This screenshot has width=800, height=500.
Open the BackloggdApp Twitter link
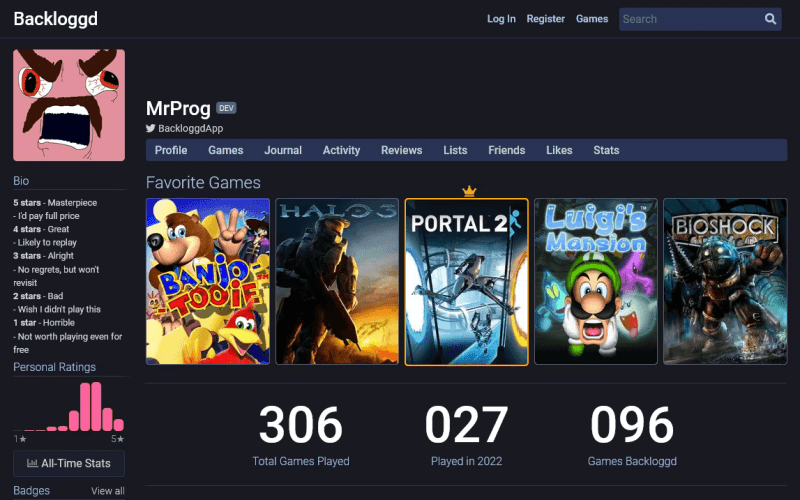tap(190, 128)
